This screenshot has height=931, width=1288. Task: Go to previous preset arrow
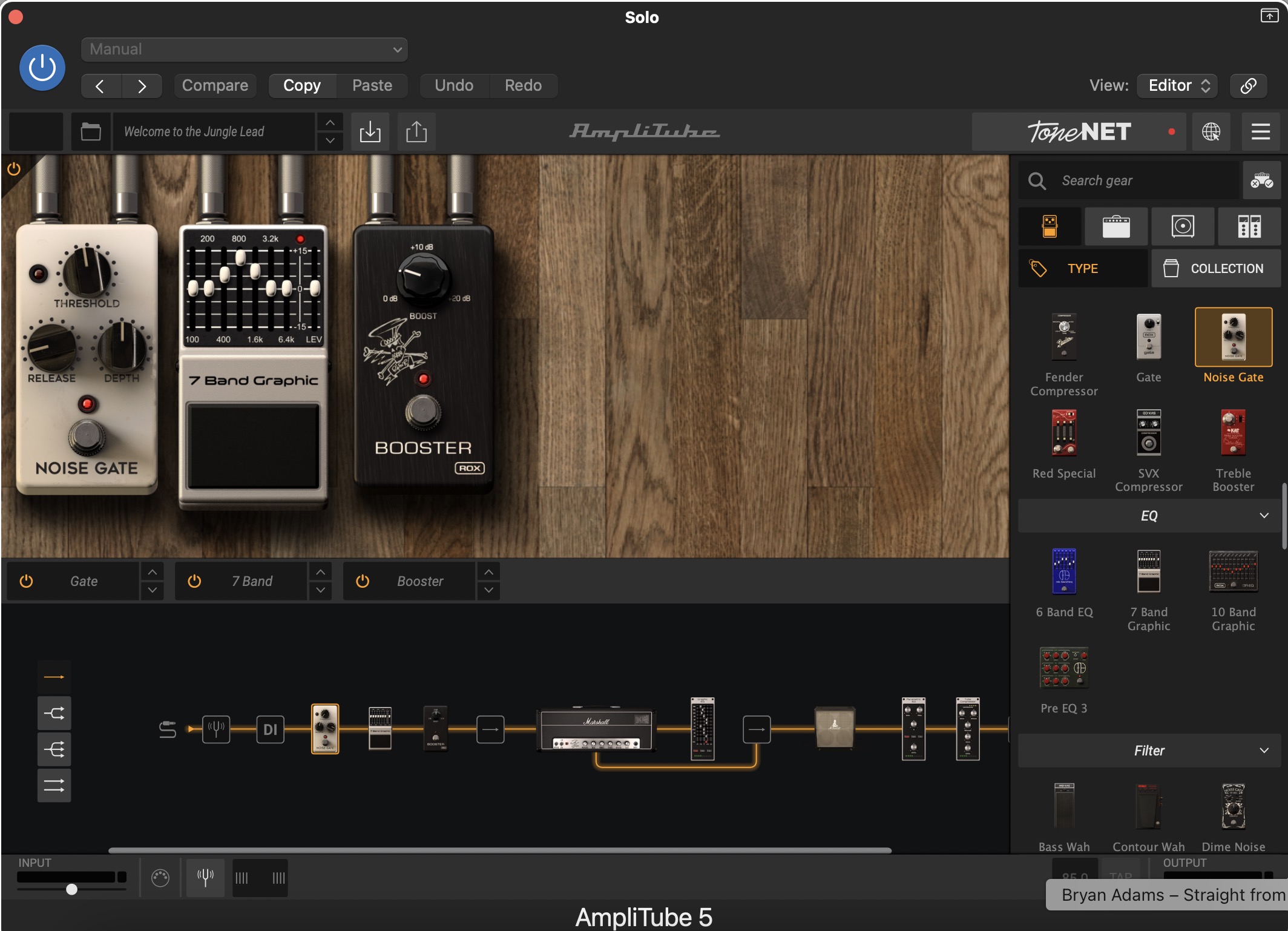pos(101,86)
